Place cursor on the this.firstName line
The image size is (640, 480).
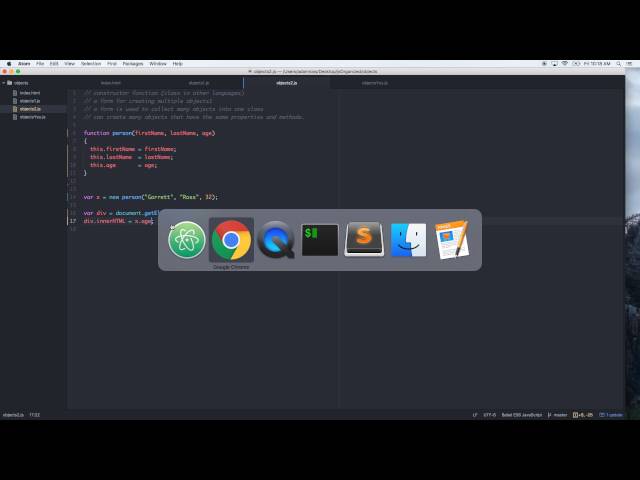[133, 149]
